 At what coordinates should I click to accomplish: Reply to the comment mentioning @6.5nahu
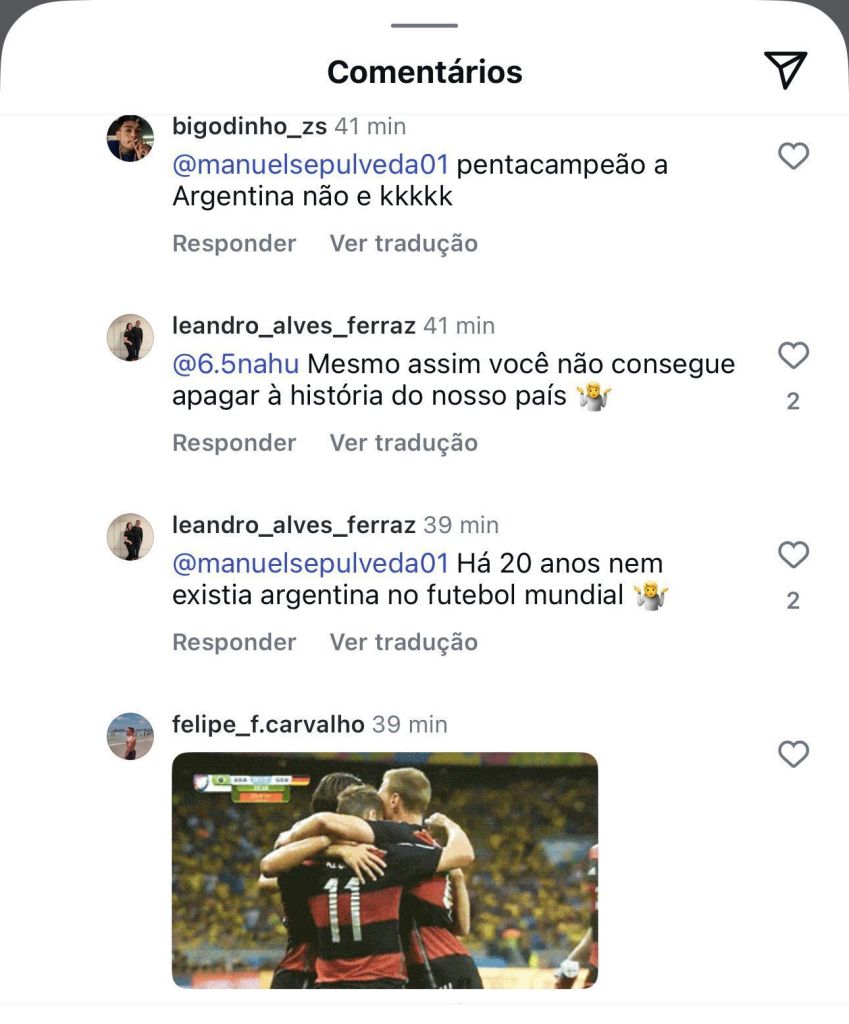234,442
